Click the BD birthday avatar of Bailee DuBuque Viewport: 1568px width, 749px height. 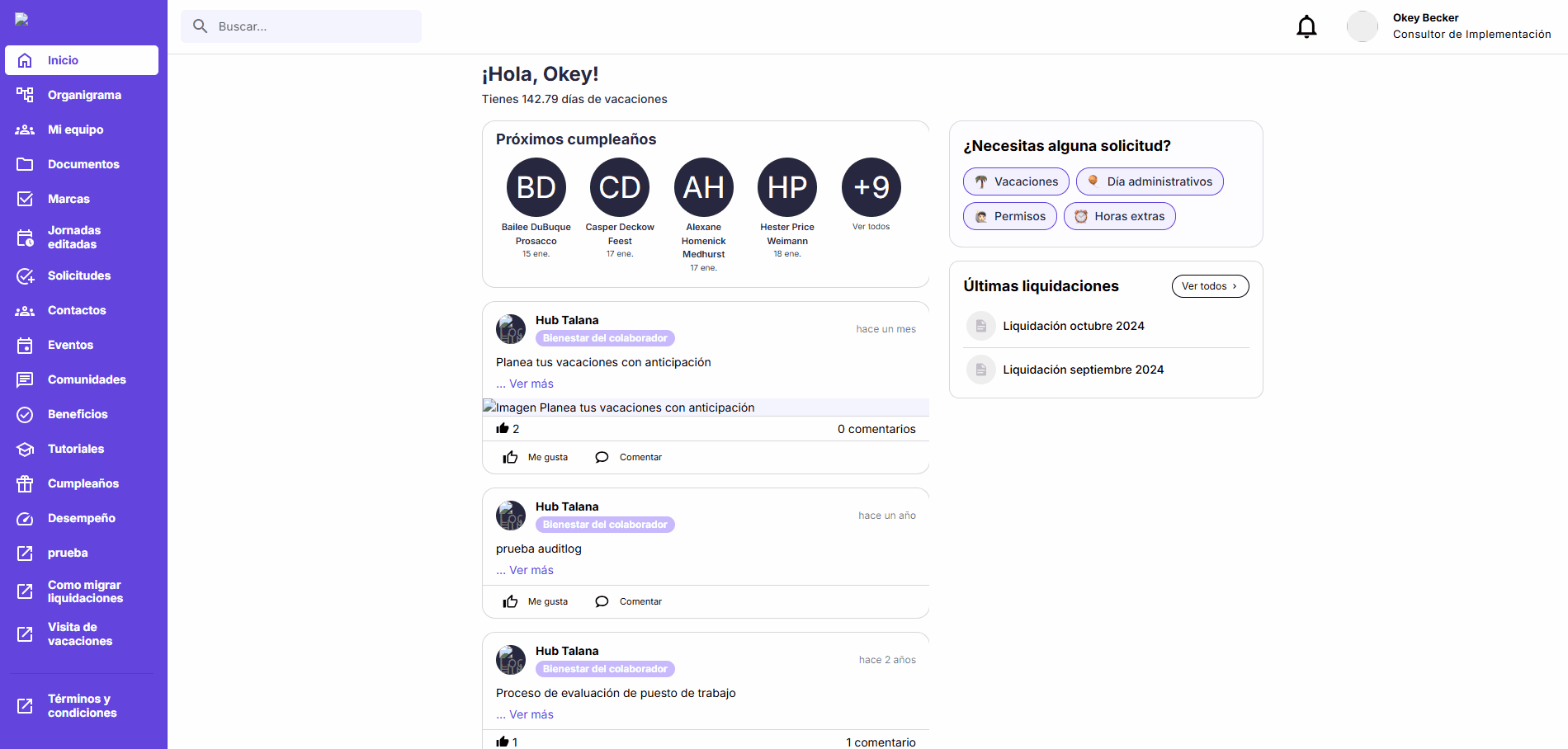[536, 187]
